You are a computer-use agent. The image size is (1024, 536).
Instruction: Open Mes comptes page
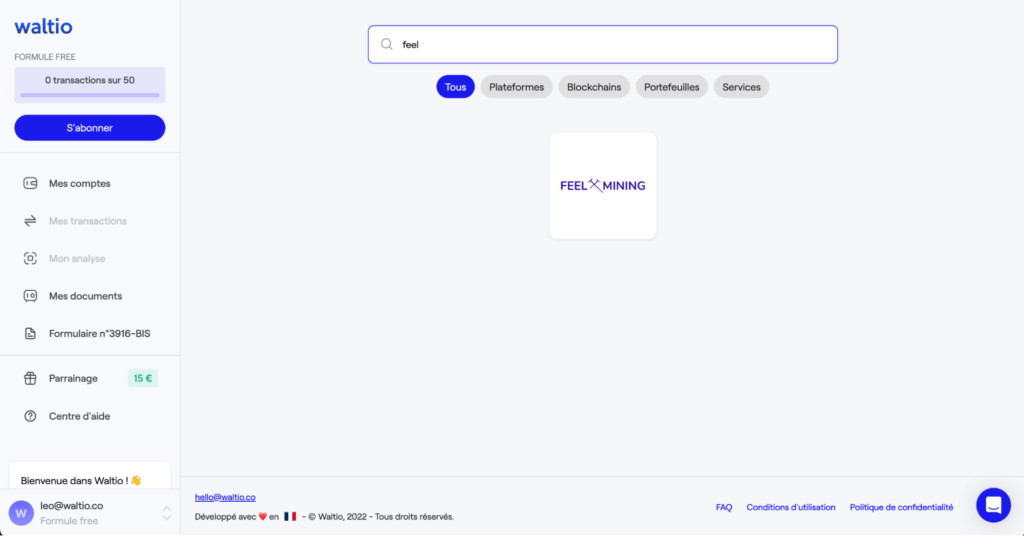(80, 183)
